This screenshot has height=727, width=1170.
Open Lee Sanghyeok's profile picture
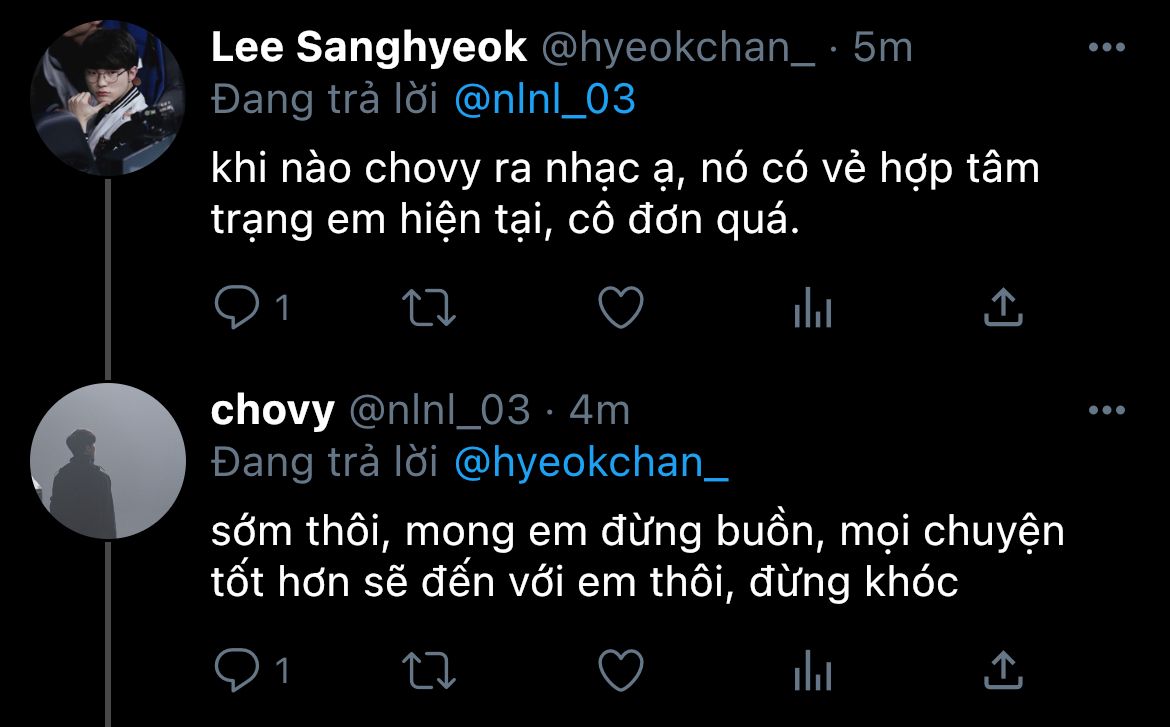[x=108, y=98]
